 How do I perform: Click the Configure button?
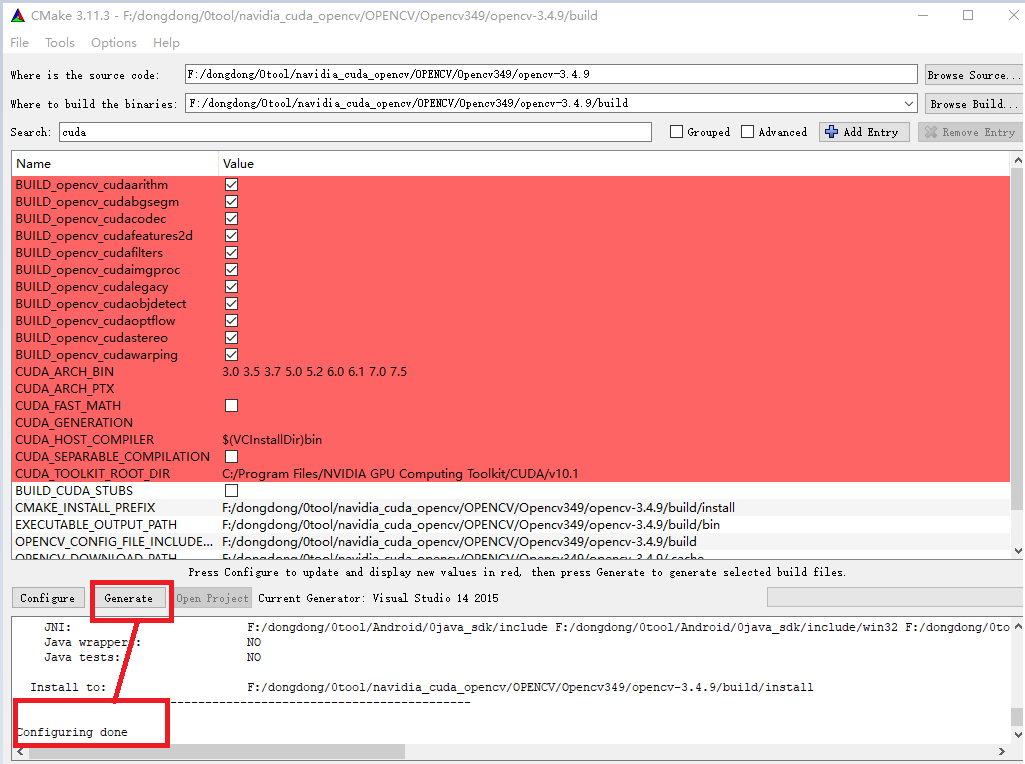(47, 598)
